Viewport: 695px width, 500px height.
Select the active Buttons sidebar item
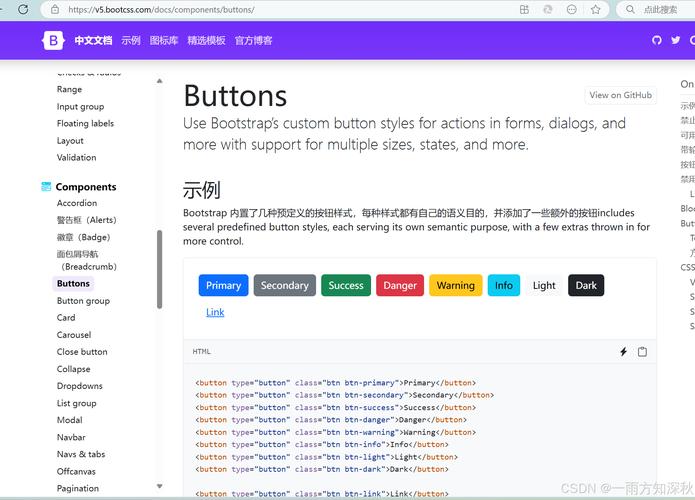point(73,284)
